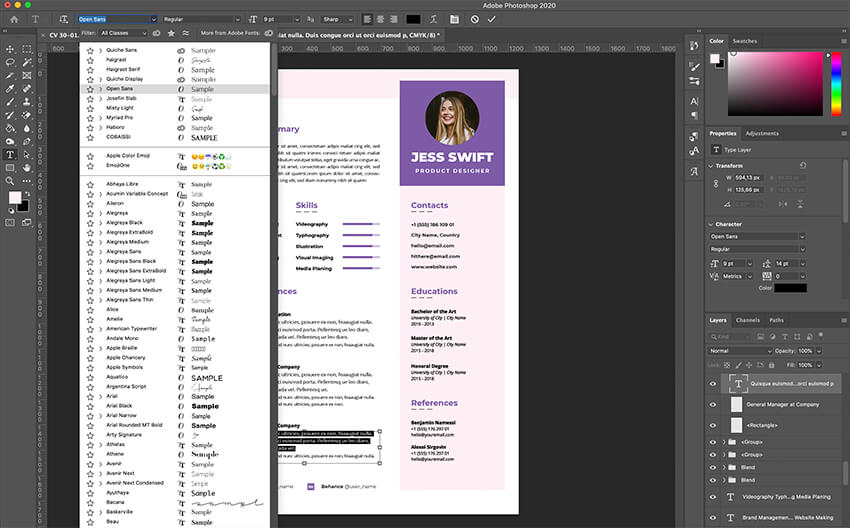Browse More from Adobe Fonts cloud icon
Screen dimensions: 850x528
point(268,33)
